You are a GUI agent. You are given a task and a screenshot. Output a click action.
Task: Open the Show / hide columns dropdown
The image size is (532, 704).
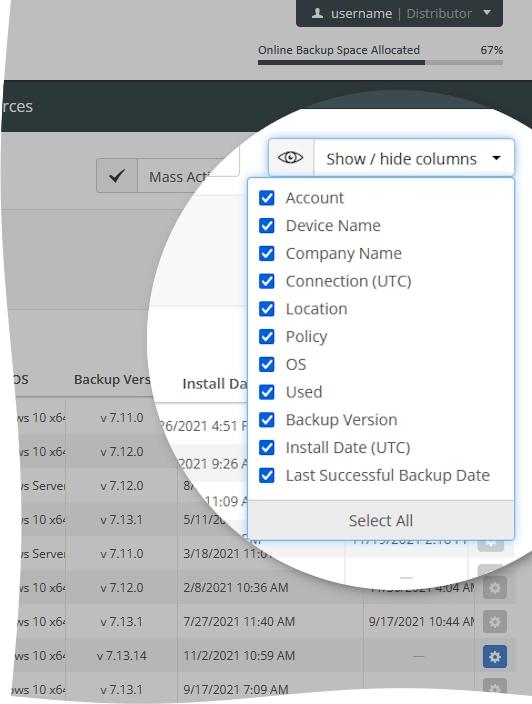tap(391, 158)
